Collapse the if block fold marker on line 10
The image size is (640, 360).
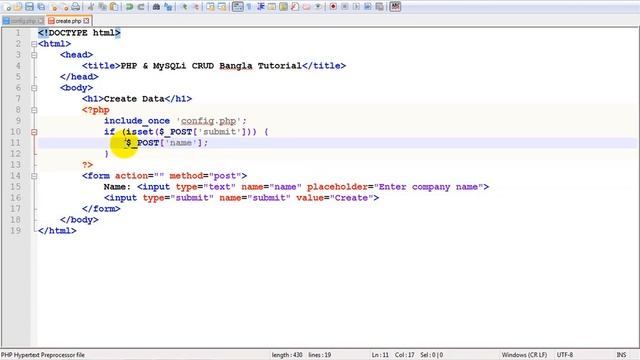[x=34, y=132]
